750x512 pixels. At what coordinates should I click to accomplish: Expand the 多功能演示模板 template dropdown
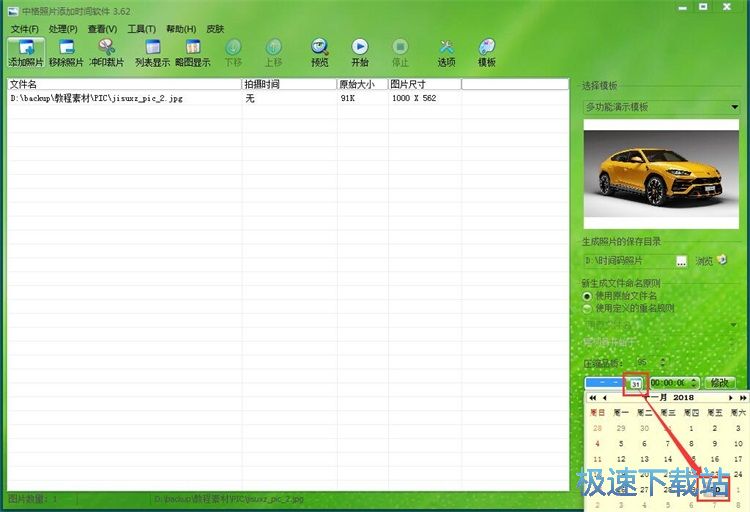coord(735,107)
